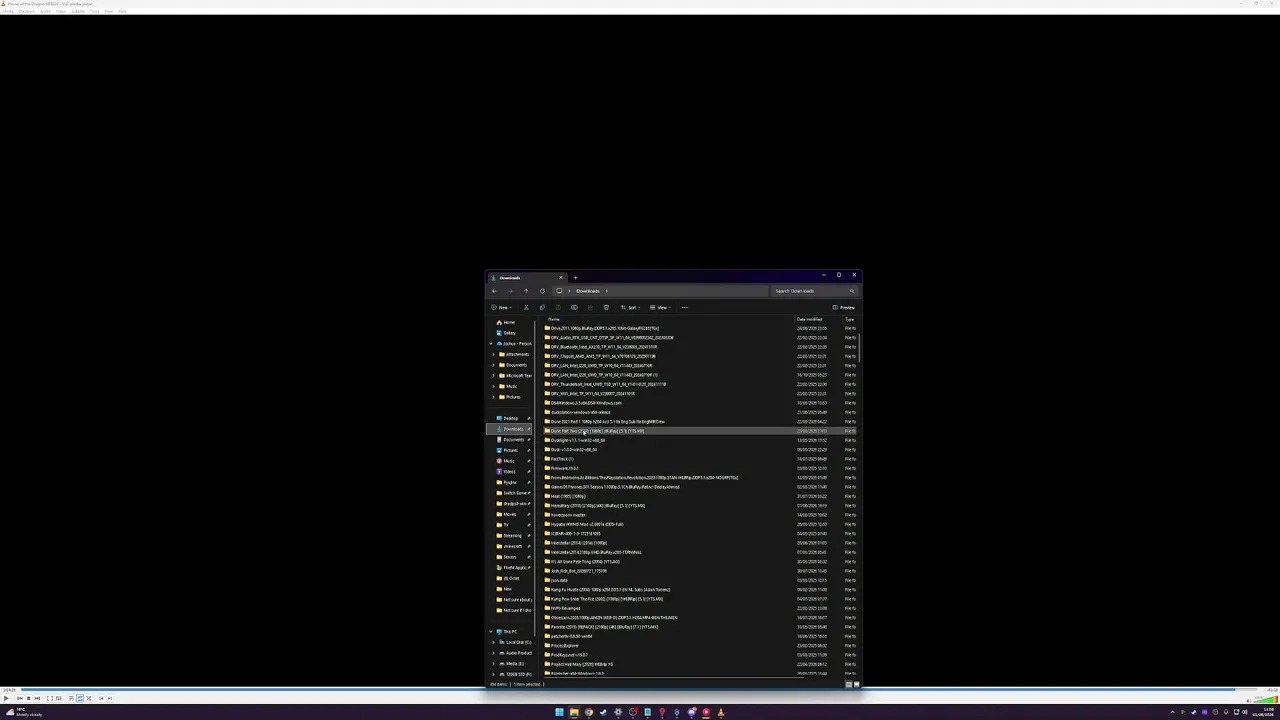Open VLC Media menu
The width and height of the screenshot is (1280, 720).
click(8, 11)
